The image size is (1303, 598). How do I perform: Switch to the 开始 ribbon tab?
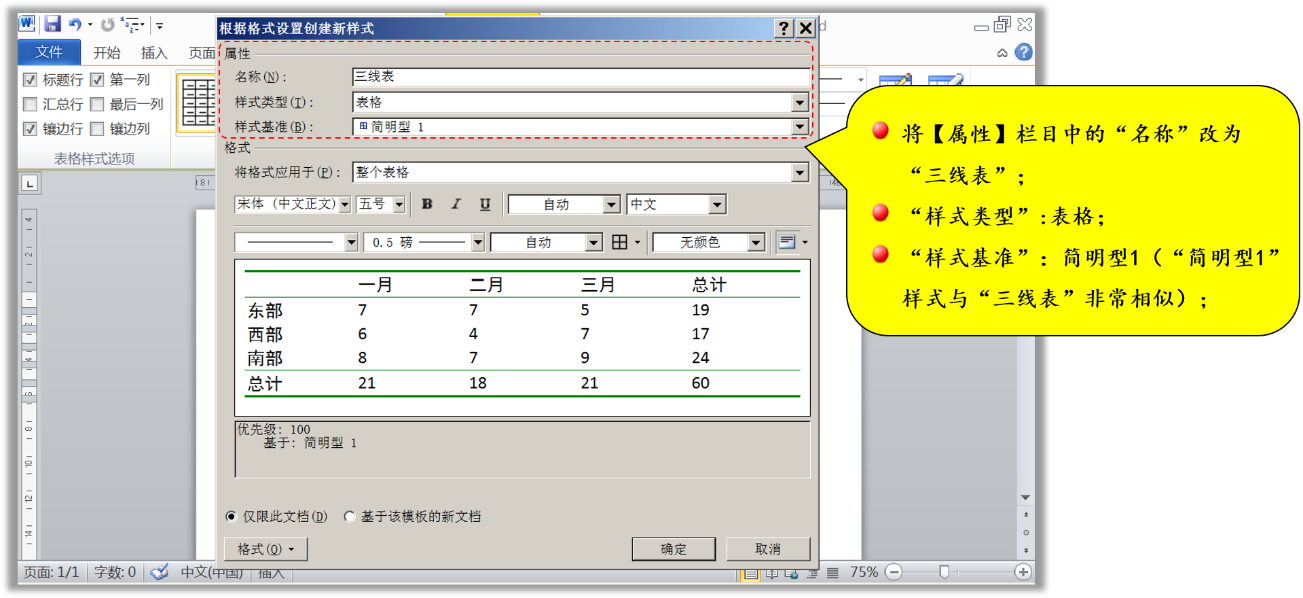(107, 53)
